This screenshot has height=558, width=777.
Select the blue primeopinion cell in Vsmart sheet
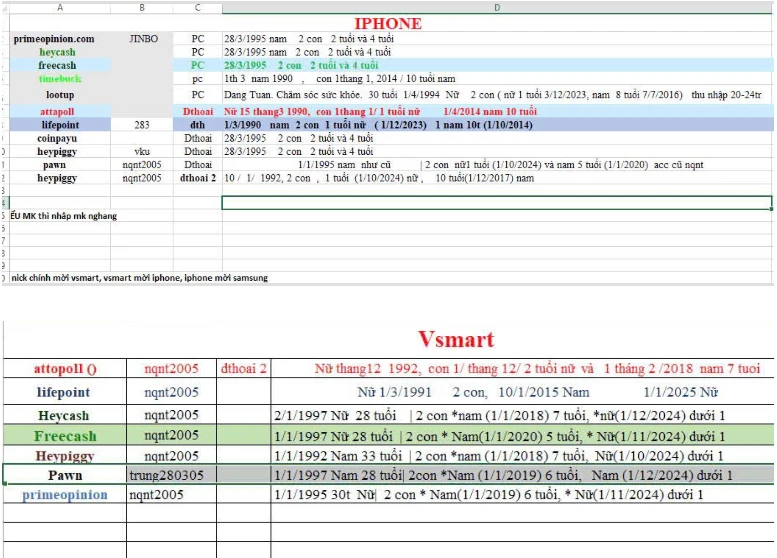coord(65,495)
